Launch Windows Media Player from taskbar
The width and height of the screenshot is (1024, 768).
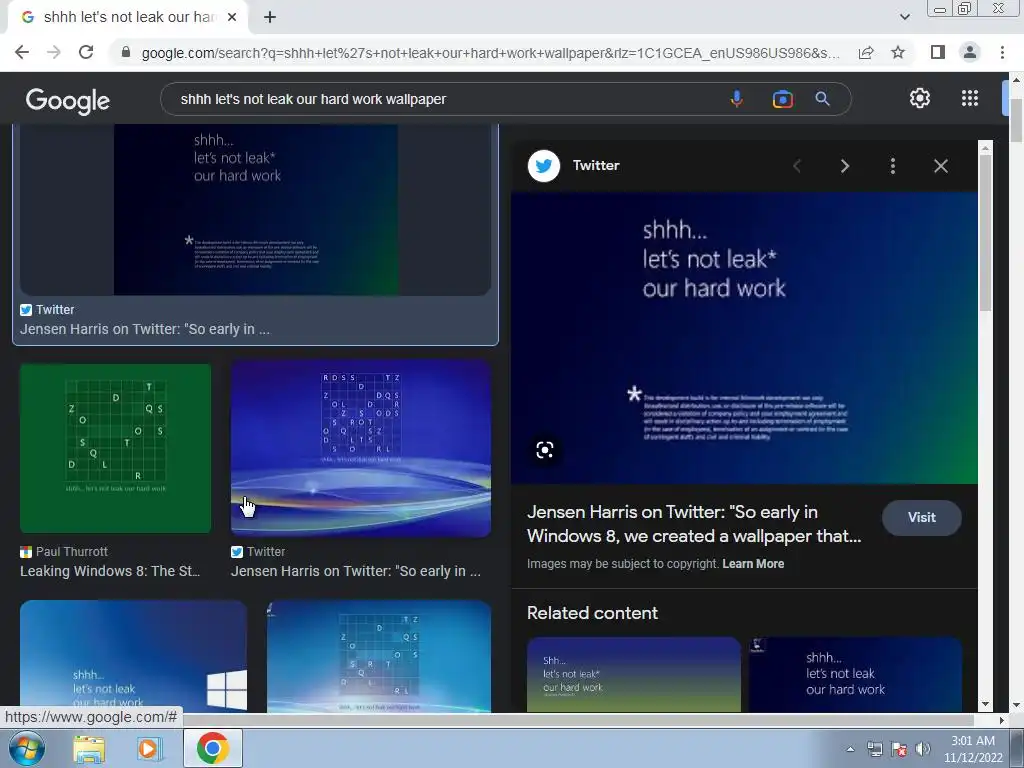point(150,749)
